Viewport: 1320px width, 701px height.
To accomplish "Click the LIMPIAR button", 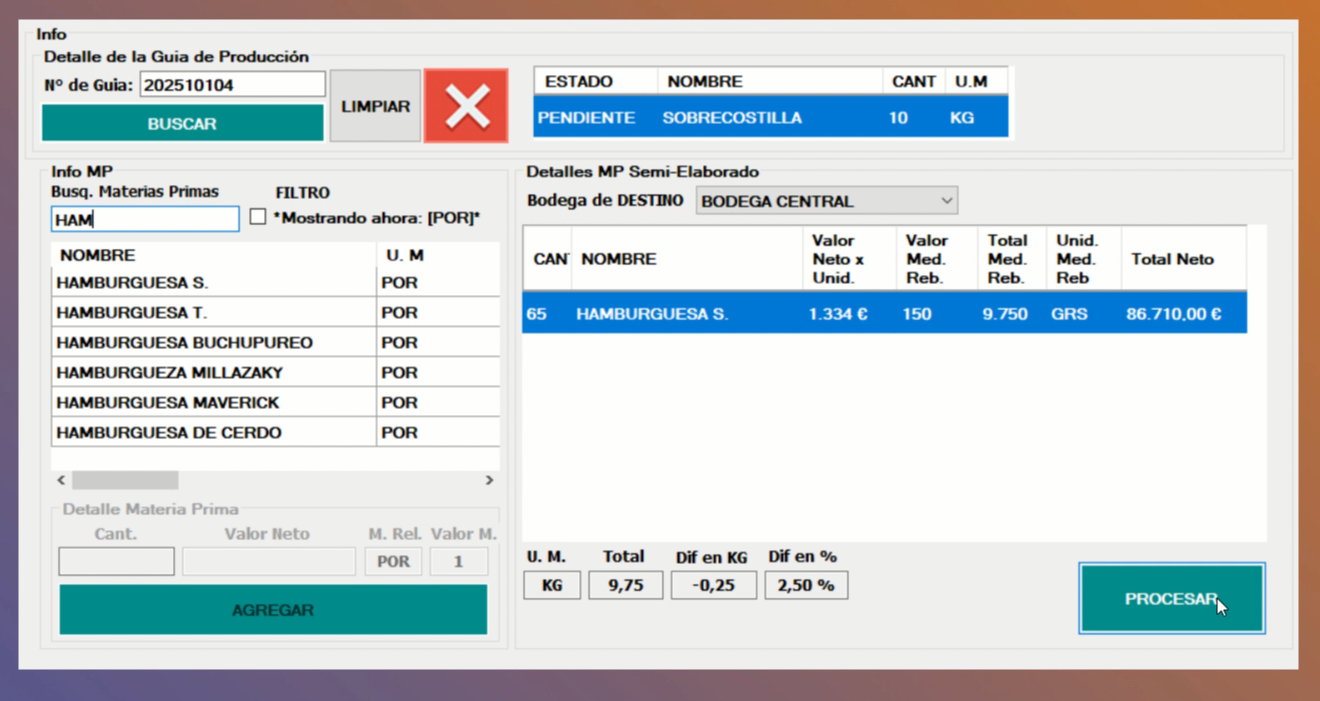I will click(375, 106).
